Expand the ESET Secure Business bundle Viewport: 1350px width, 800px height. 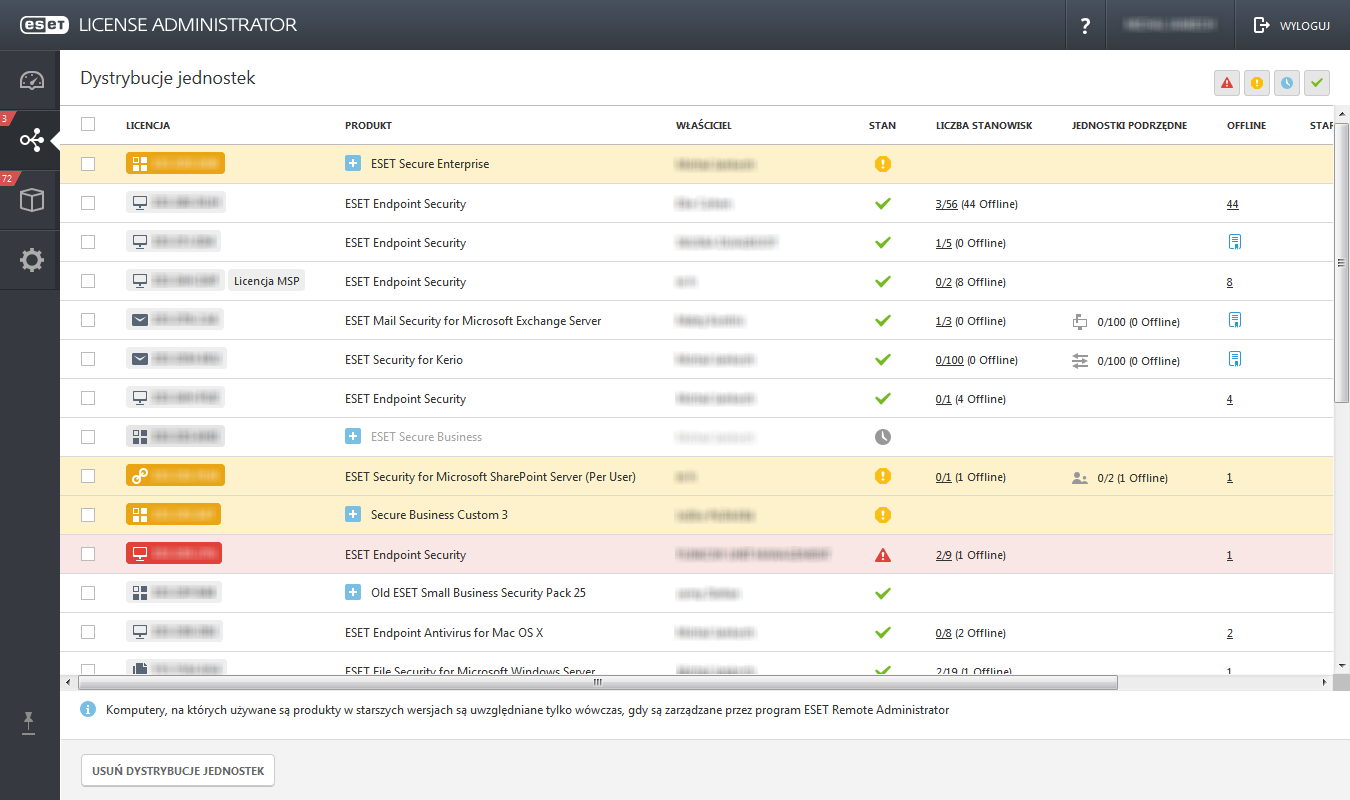(352, 437)
